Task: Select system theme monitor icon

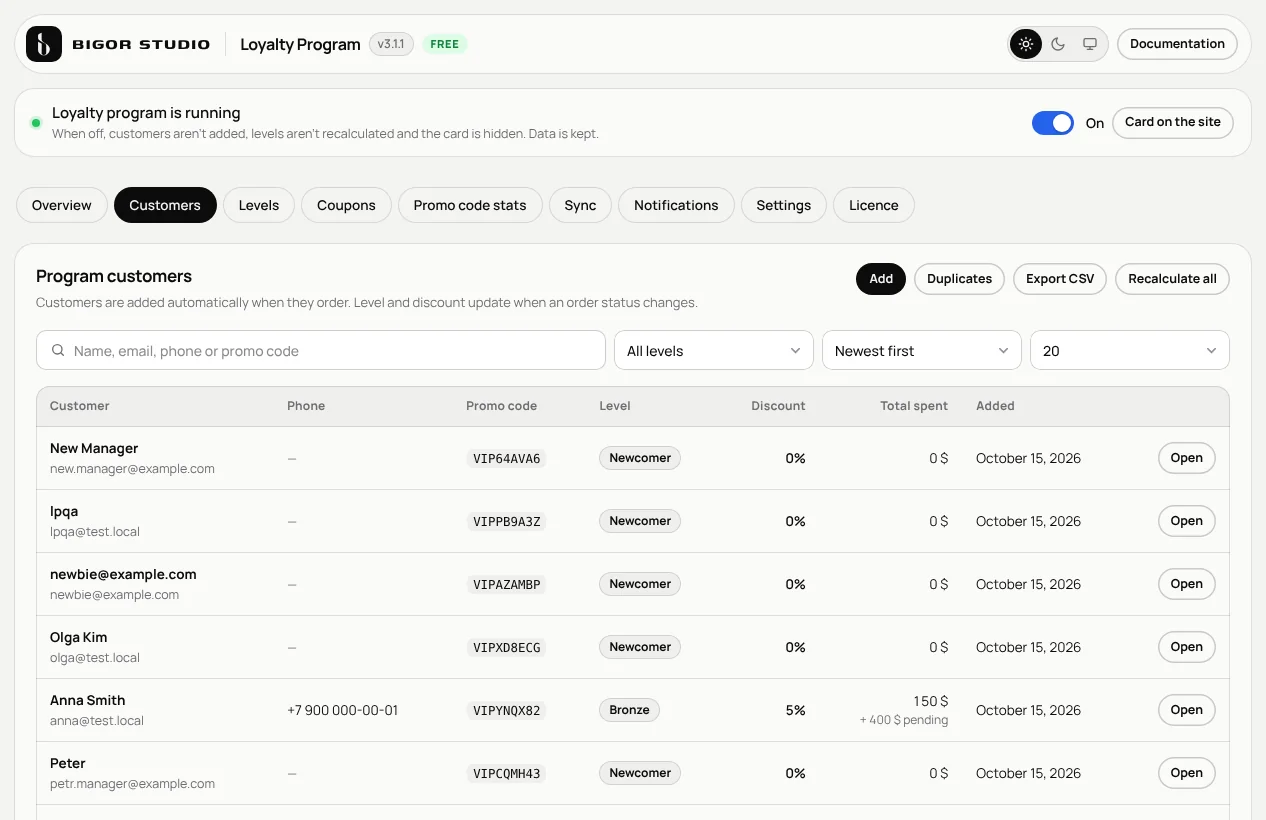Action: (1090, 44)
